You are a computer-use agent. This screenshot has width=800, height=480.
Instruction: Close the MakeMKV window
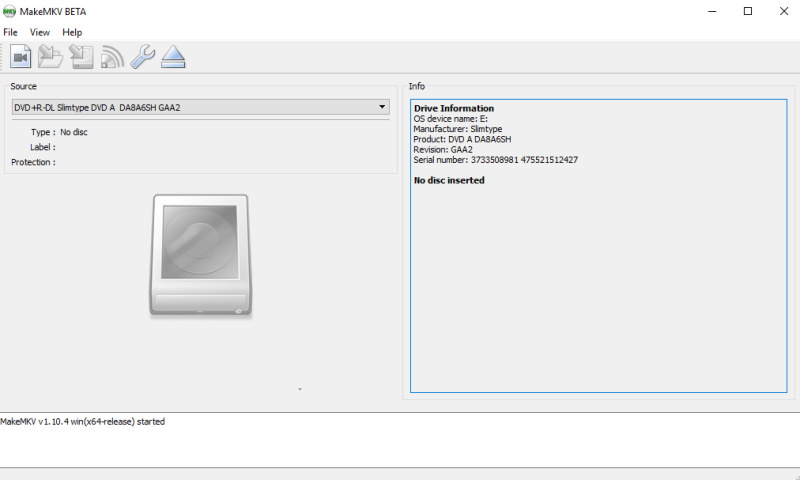pyautogui.click(x=784, y=11)
